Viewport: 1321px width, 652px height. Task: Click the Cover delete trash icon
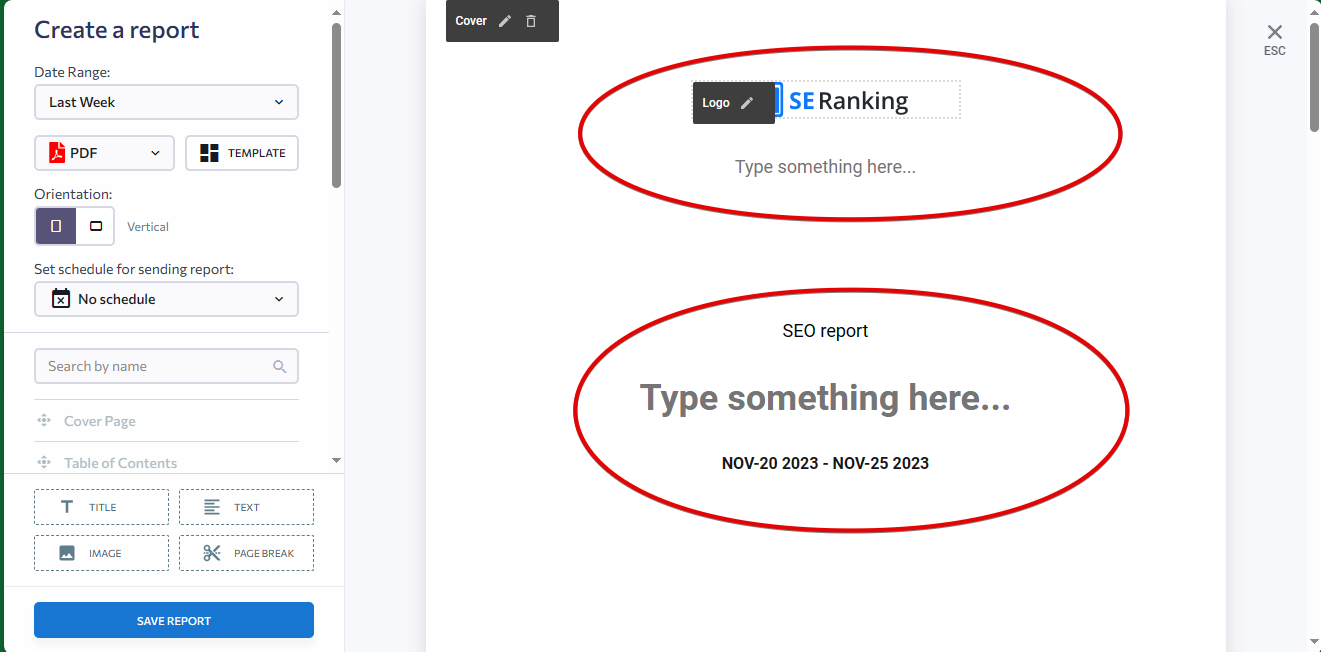pos(531,21)
